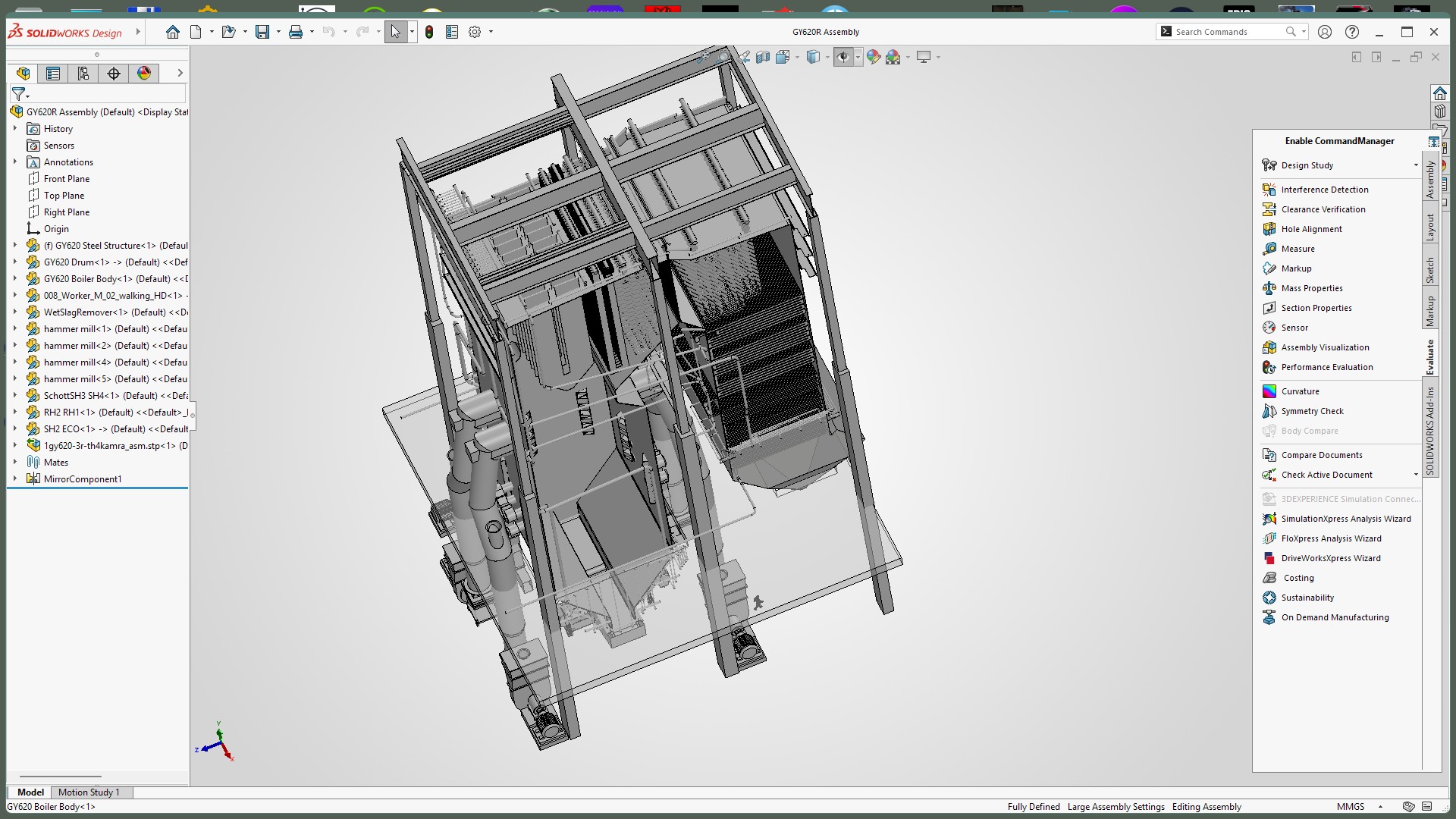This screenshot has width=1456, height=819.
Task: Click the Section View icon in view toolbar
Action: point(763,57)
